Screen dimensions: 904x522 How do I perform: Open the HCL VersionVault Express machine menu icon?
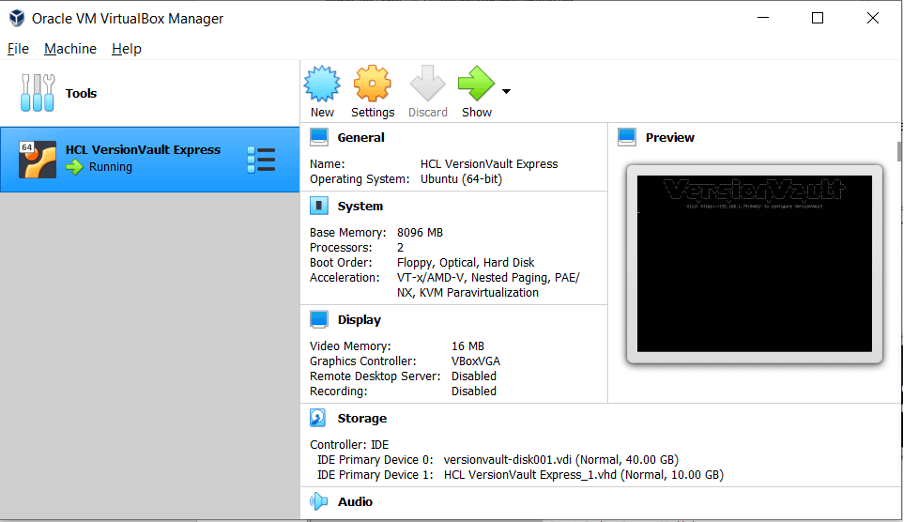pyautogui.click(x=261, y=160)
